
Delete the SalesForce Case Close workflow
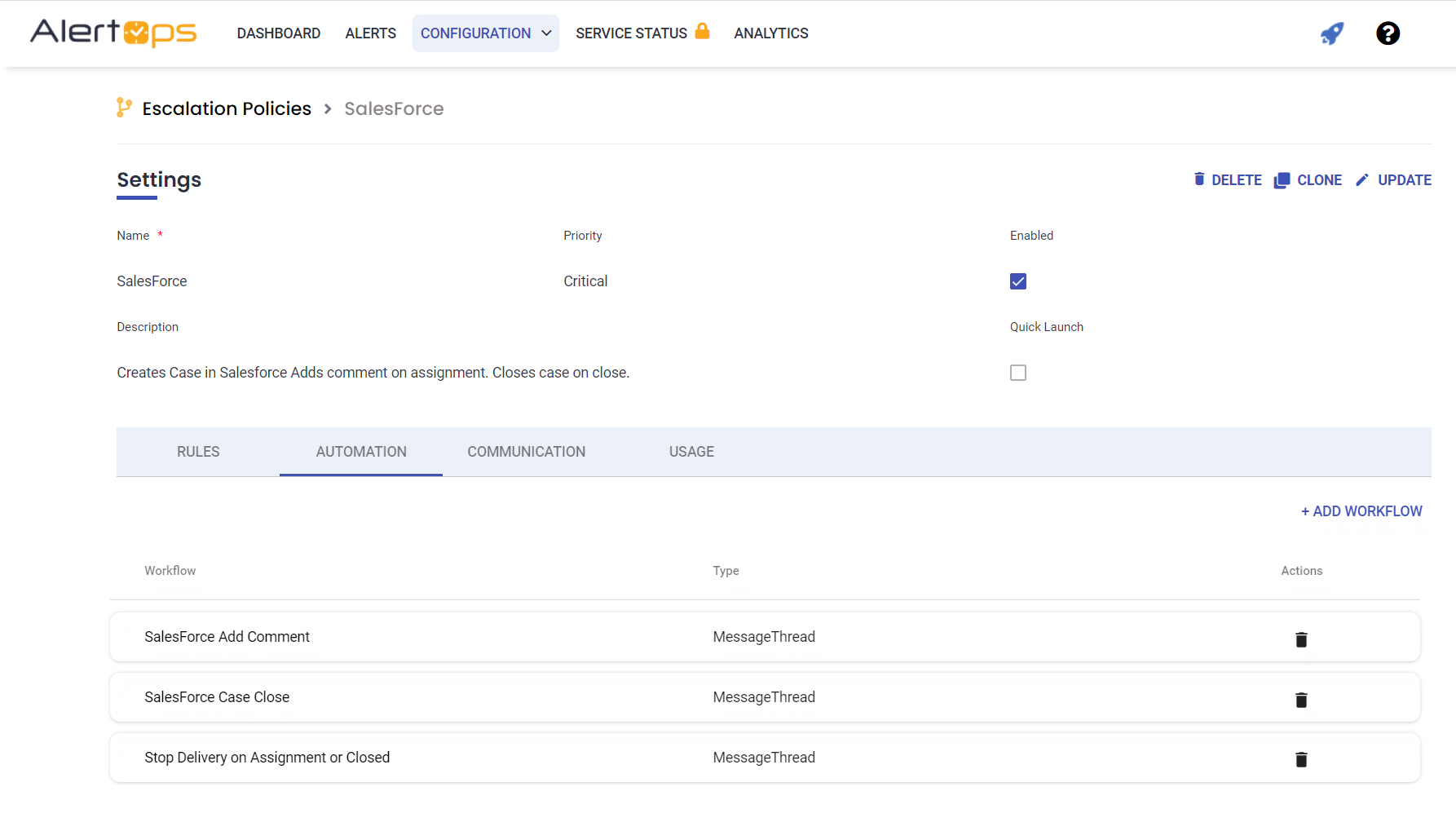click(x=1301, y=700)
